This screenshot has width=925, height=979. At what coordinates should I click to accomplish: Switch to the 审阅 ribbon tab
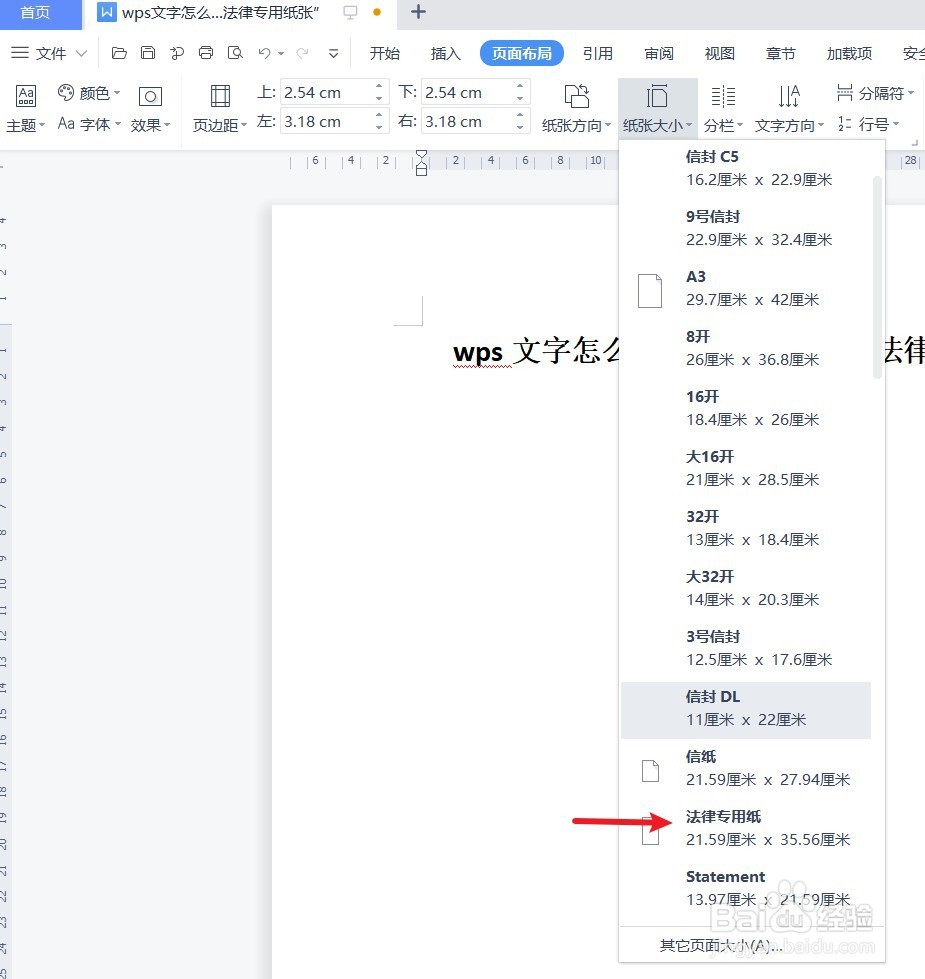point(659,54)
